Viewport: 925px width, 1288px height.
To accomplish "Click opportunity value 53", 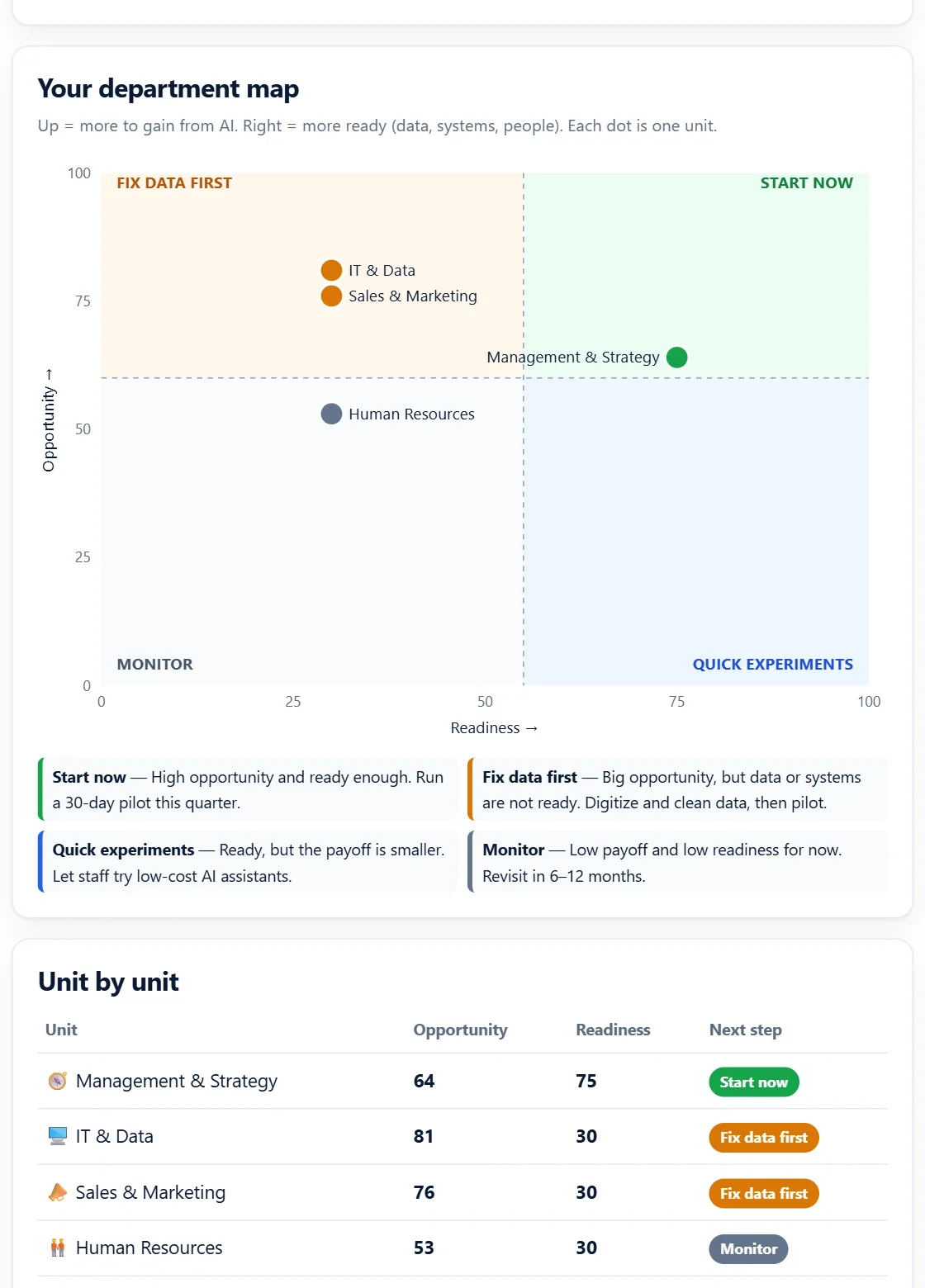I will (x=424, y=1248).
